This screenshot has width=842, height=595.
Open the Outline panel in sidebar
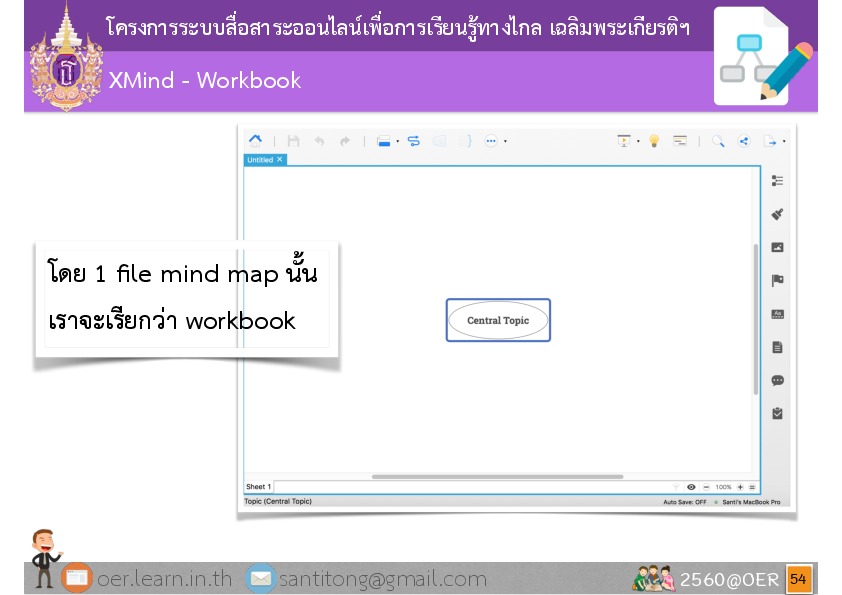(777, 181)
